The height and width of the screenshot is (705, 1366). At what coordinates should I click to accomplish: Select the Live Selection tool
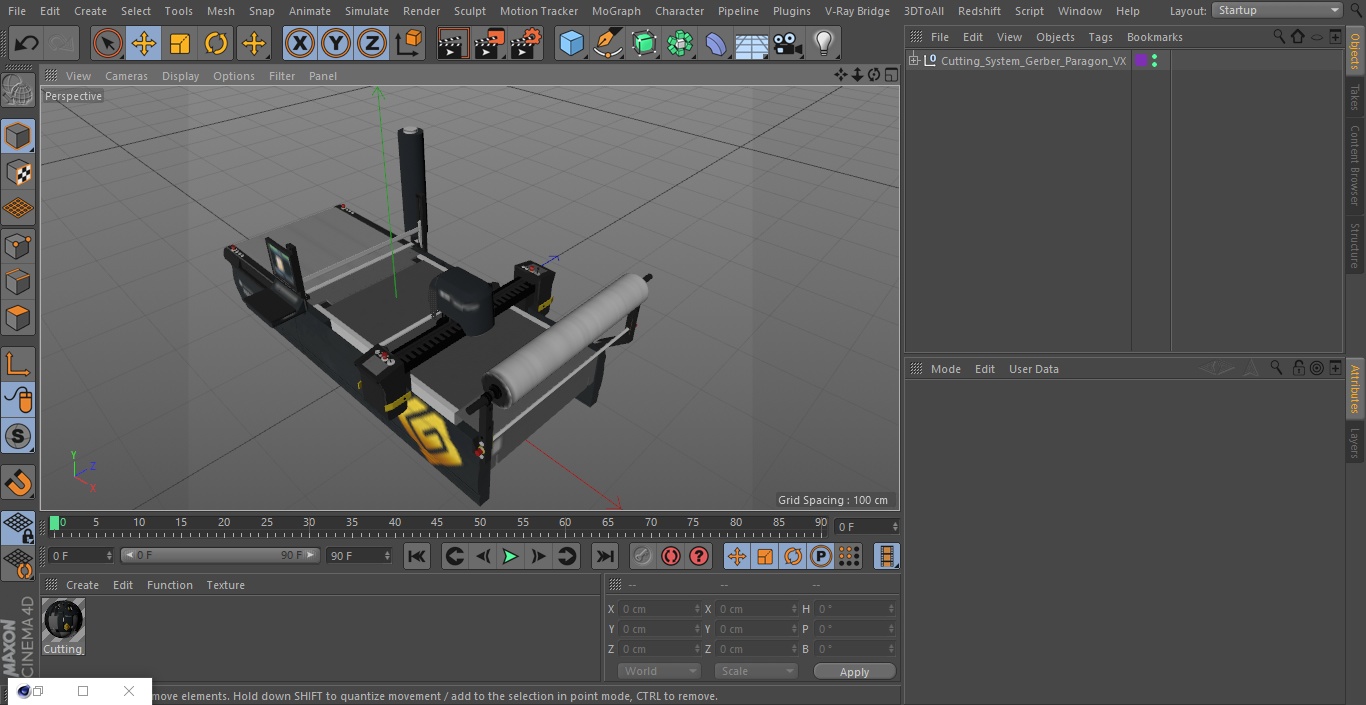pyautogui.click(x=108, y=44)
